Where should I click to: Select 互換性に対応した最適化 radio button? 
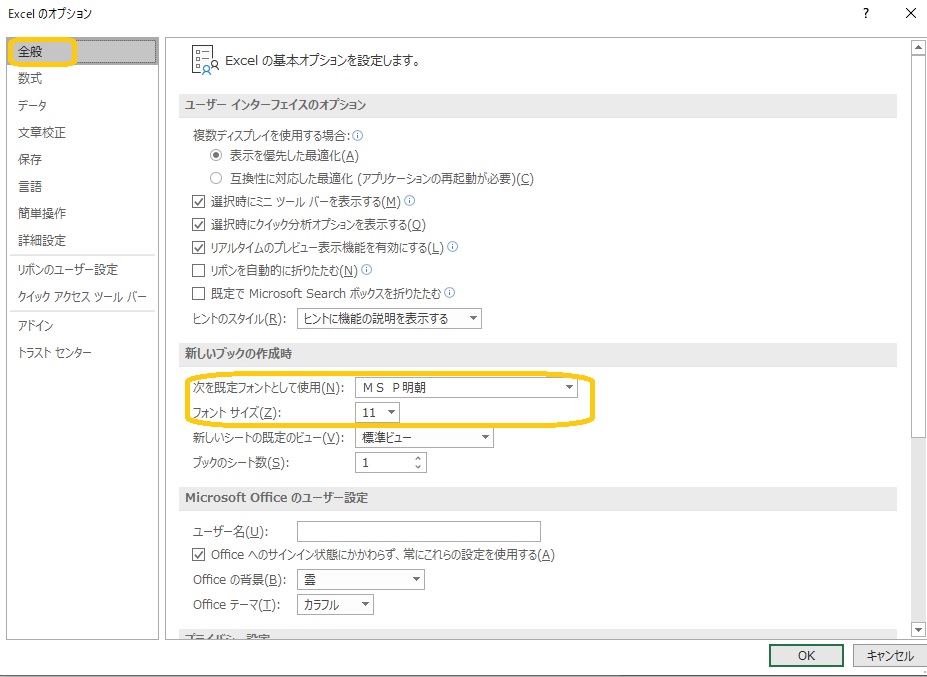click(x=215, y=178)
